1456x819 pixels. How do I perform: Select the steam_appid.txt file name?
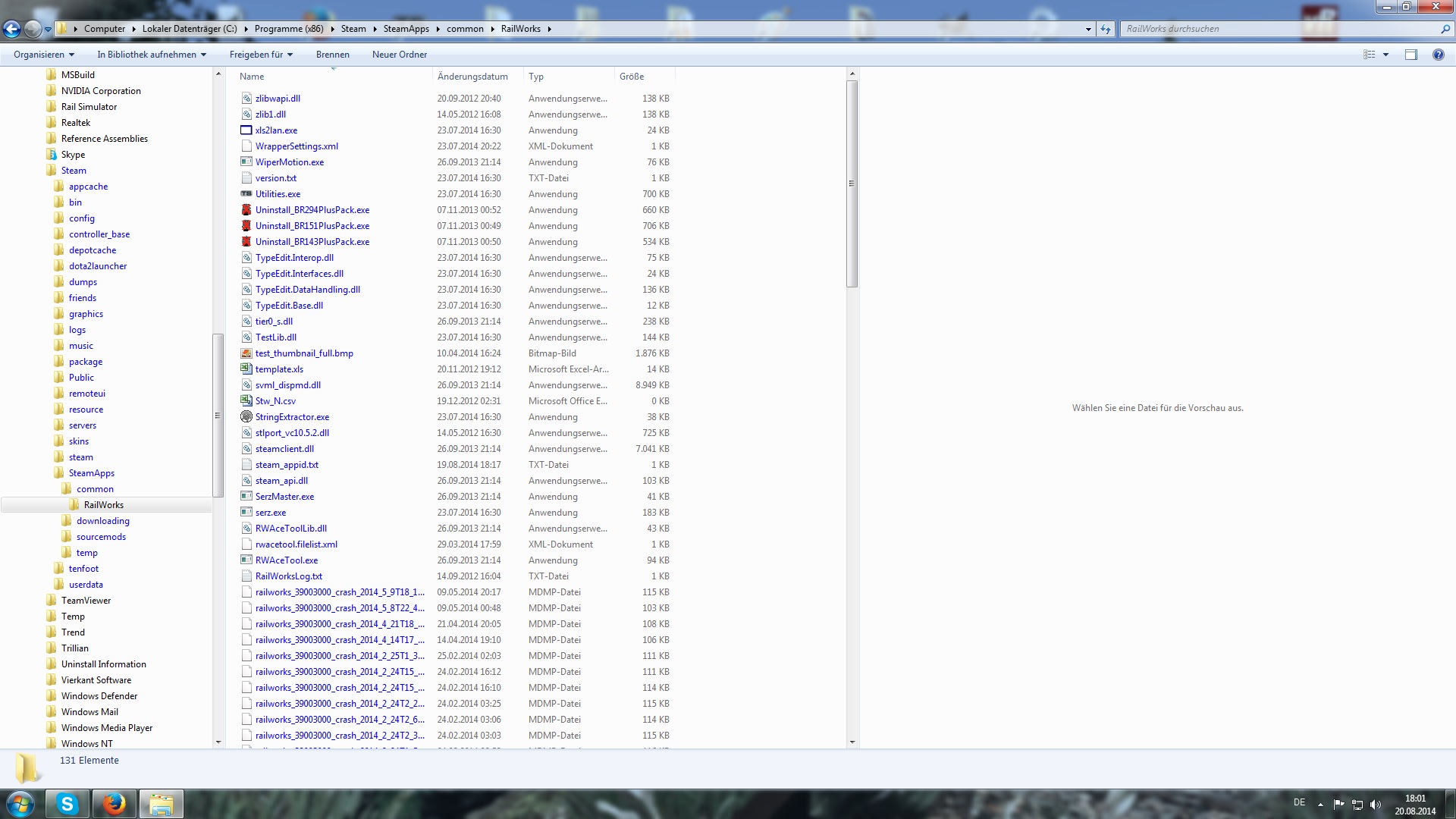[x=287, y=465]
